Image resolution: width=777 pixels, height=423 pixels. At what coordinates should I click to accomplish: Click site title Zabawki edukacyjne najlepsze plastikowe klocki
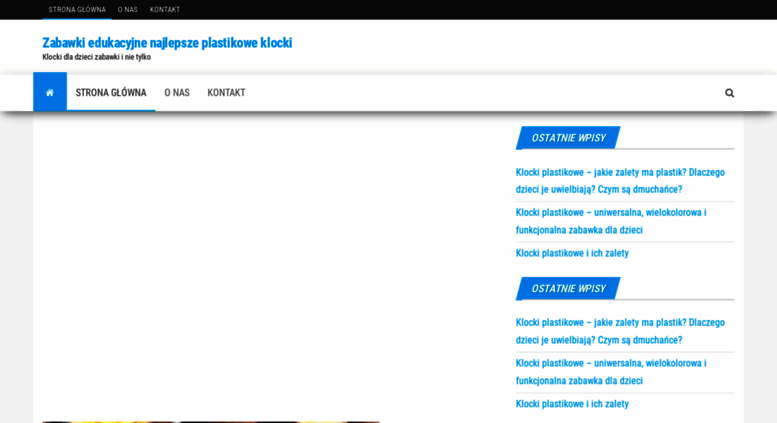tap(167, 43)
